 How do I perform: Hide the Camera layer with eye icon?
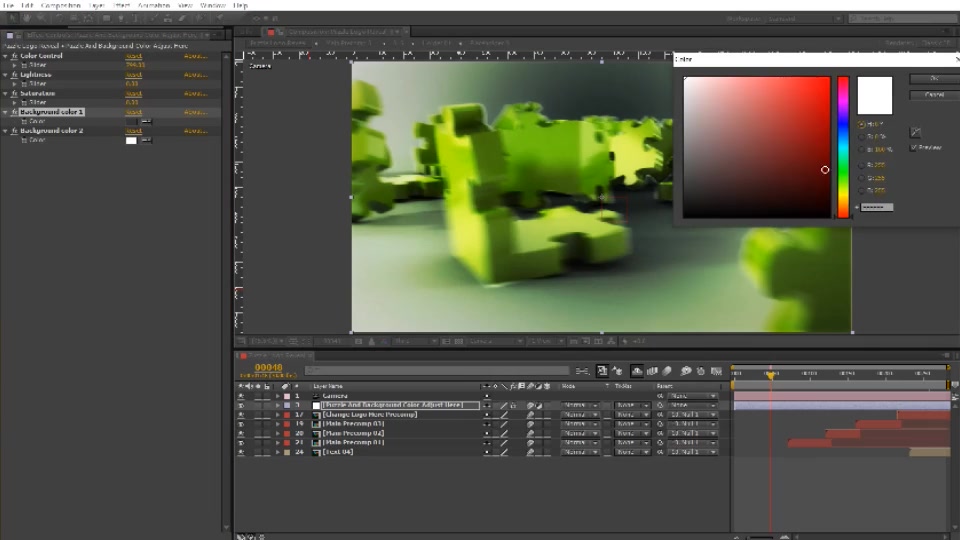tap(241, 396)
